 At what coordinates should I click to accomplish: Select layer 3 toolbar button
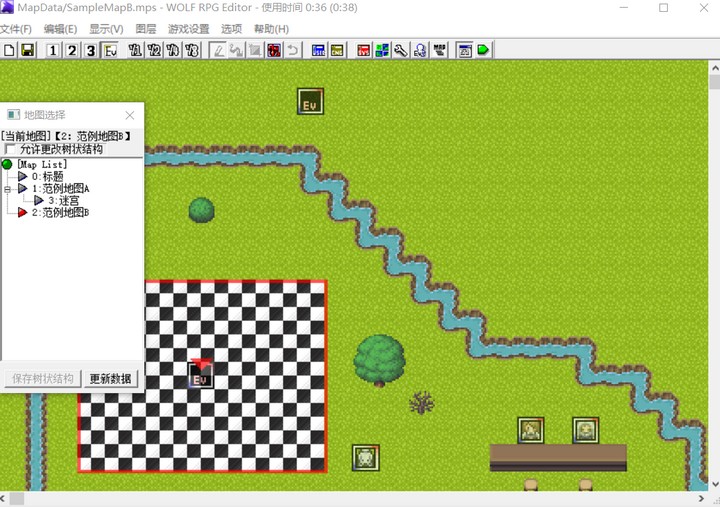[90, 50]
